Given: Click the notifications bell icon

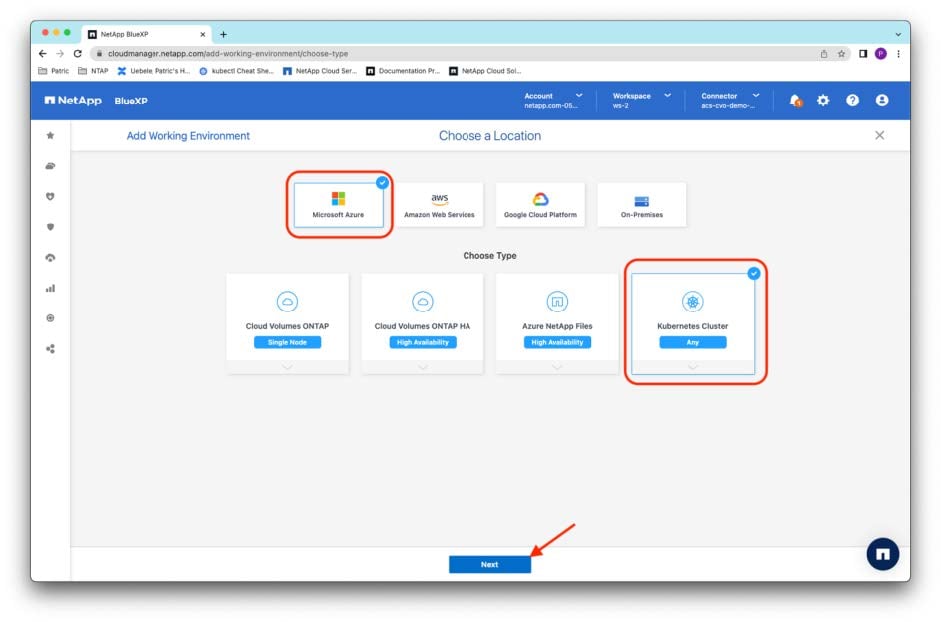Looking at the screenshot, I should (x=795, y=101).
